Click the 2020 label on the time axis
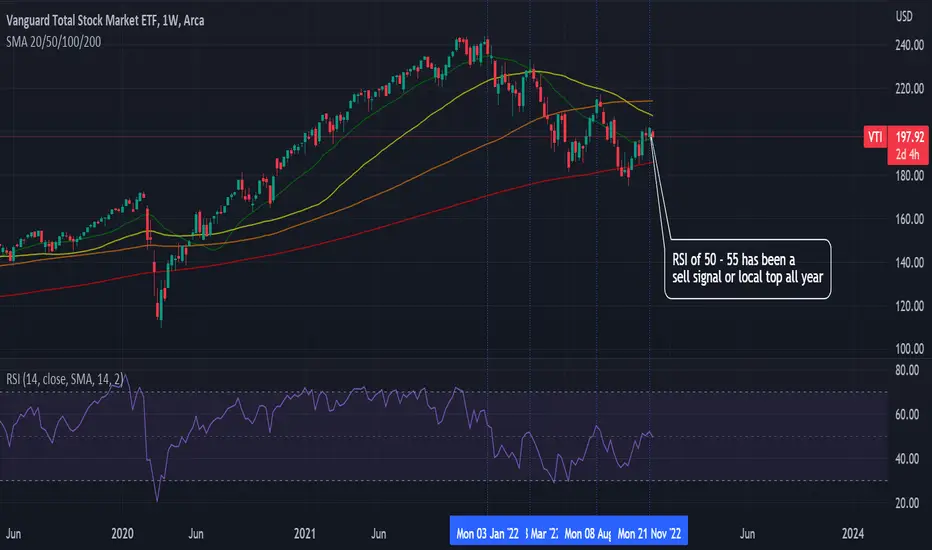This screenshot has width=932, height=550. 122,533
